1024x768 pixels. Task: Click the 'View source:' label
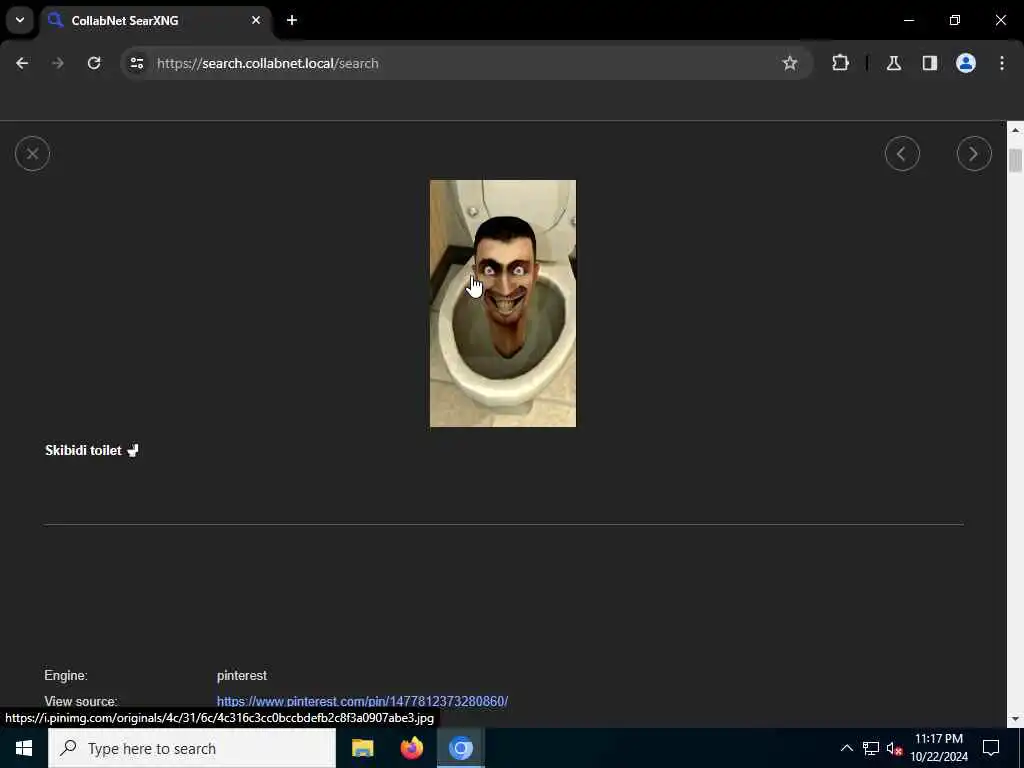coord(81,701)
